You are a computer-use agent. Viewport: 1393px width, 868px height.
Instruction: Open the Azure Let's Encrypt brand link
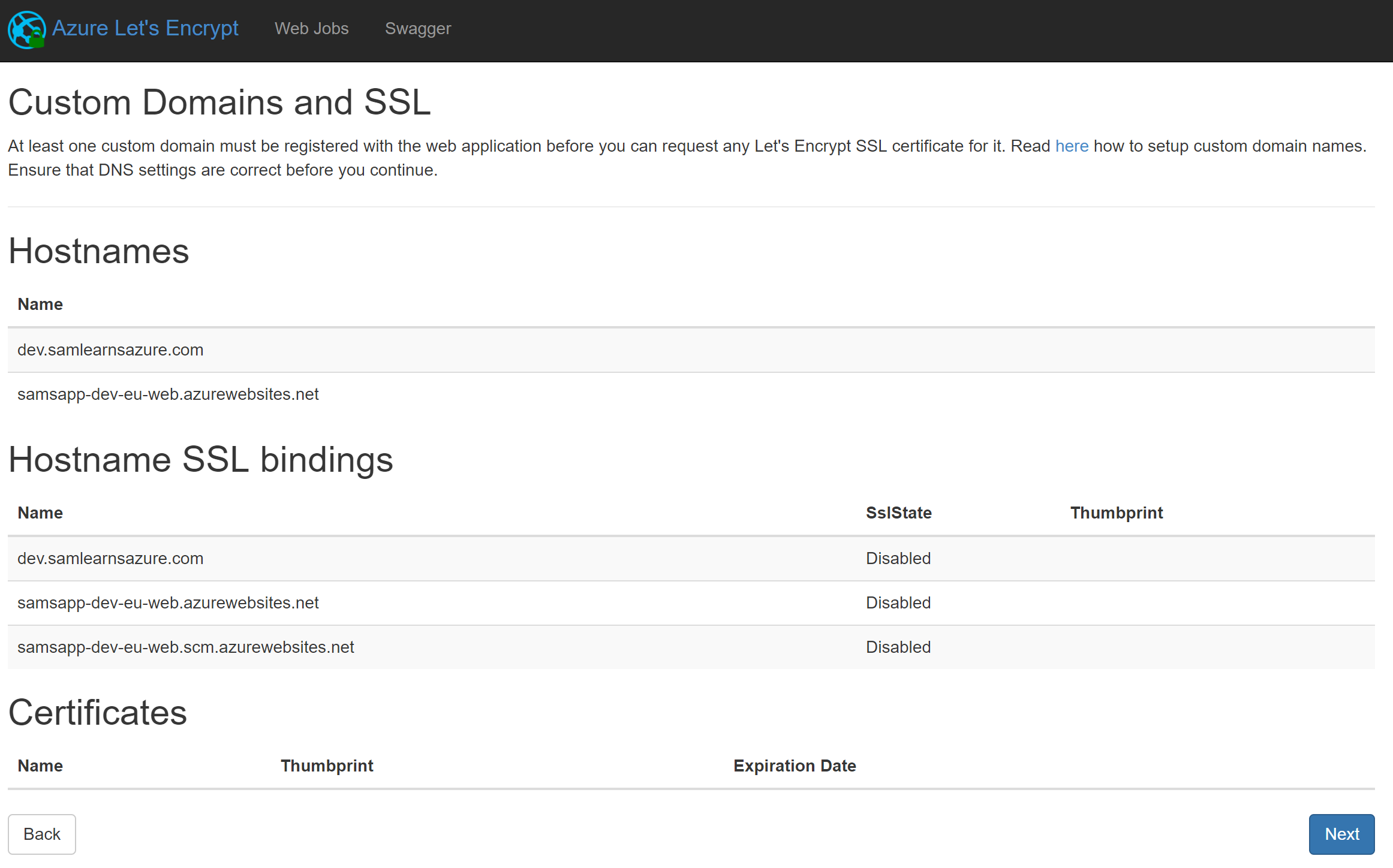point(145,28)
